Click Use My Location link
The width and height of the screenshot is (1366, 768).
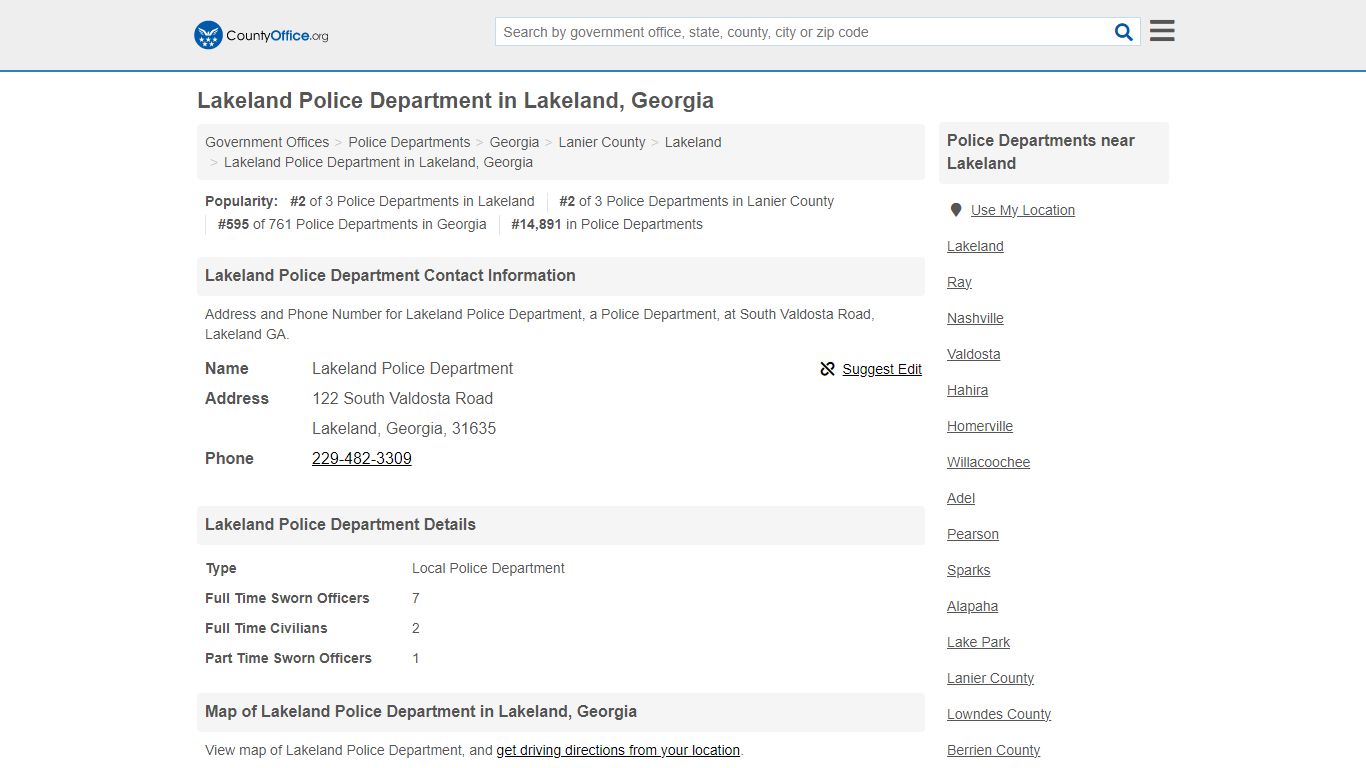(1023, 210)
